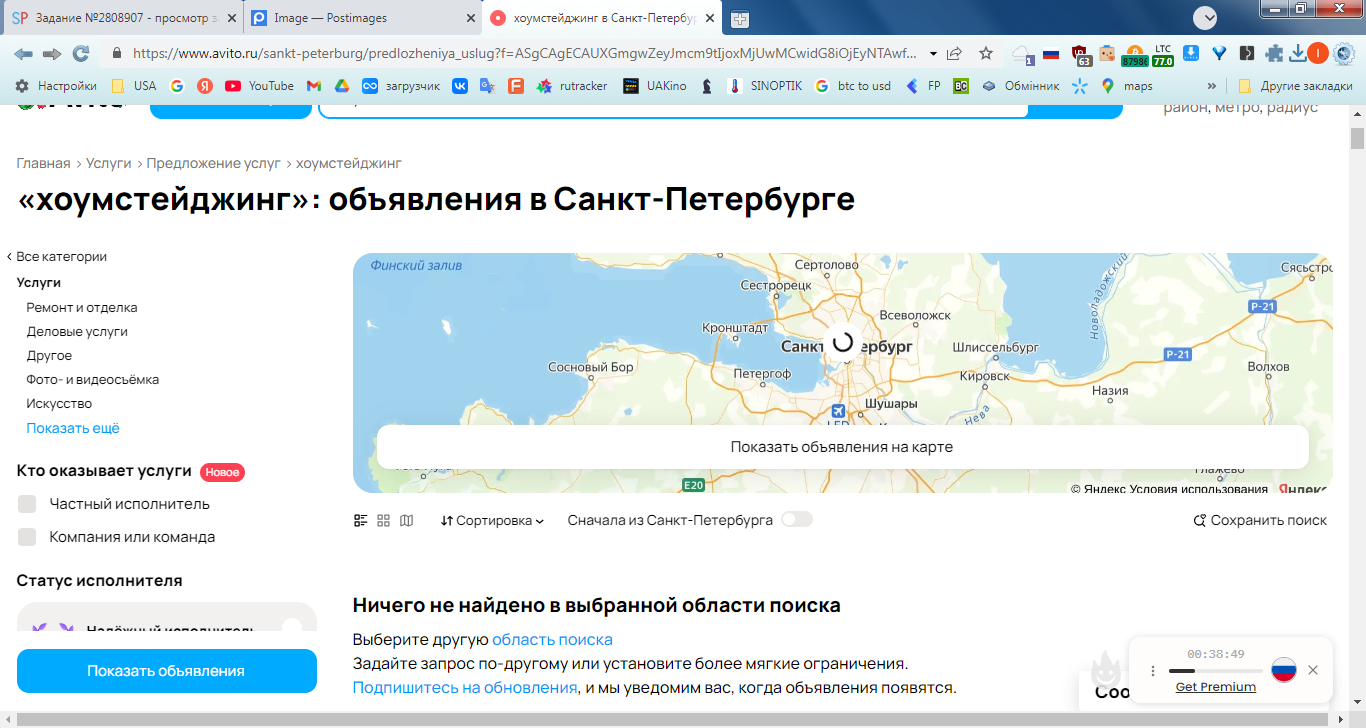Click the Главная breadcrumb link
This screenshot has height=728, width=1366.
point(43,163)
